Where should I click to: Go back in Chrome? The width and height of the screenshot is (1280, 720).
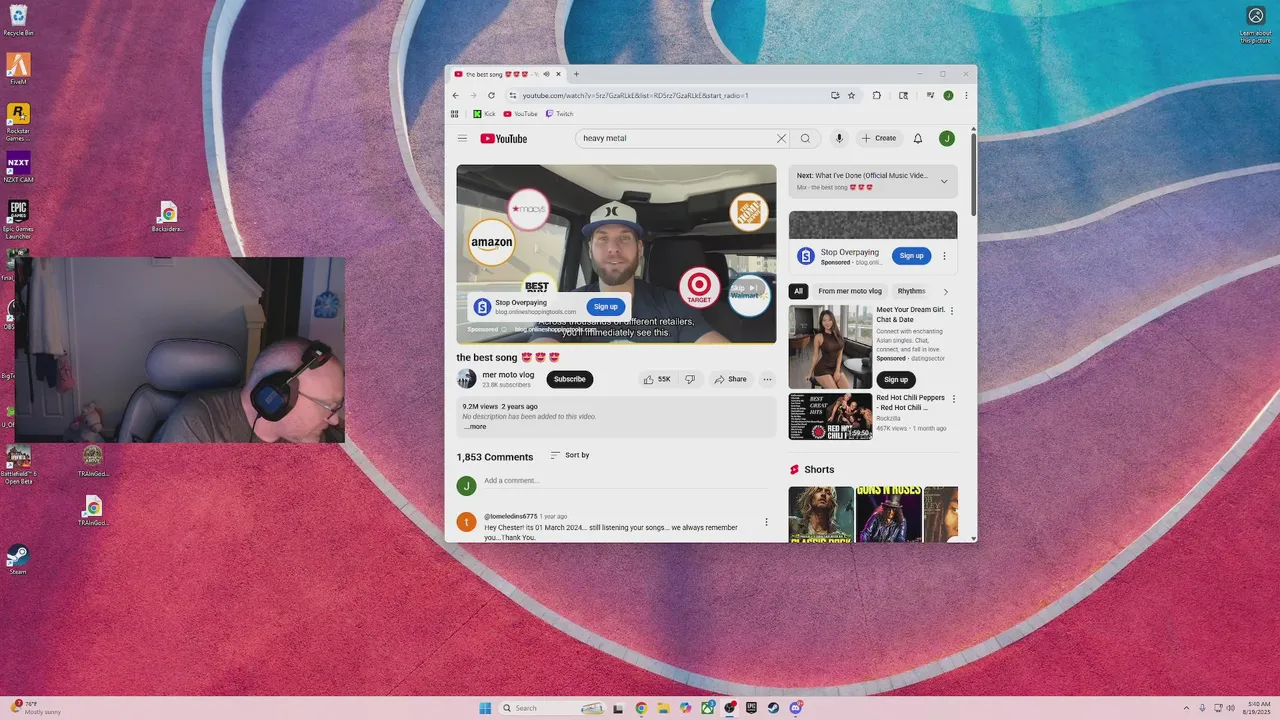(x=456, y=96)
